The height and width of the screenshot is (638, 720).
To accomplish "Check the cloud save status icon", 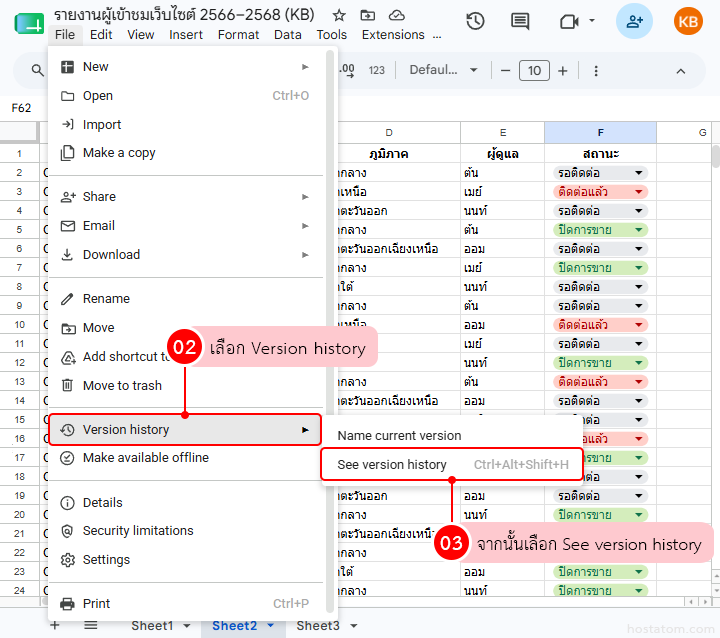I will 396,16.
